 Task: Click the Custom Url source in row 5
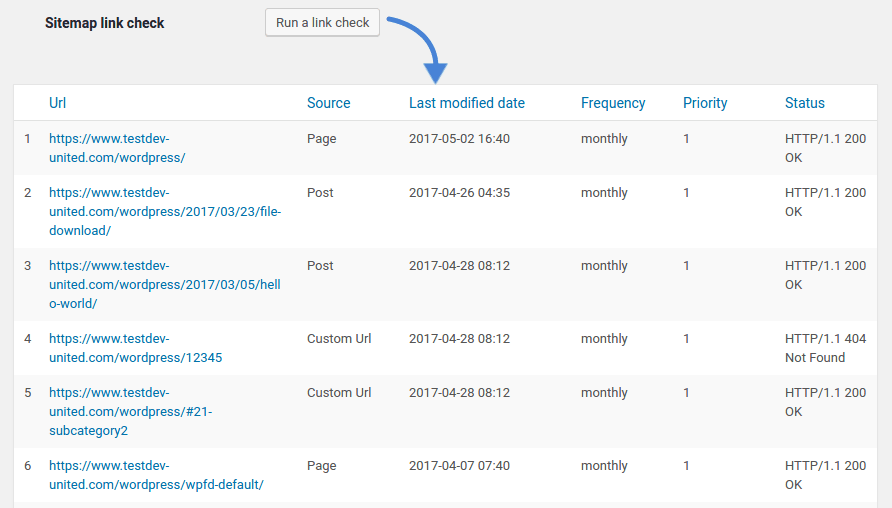338,393
